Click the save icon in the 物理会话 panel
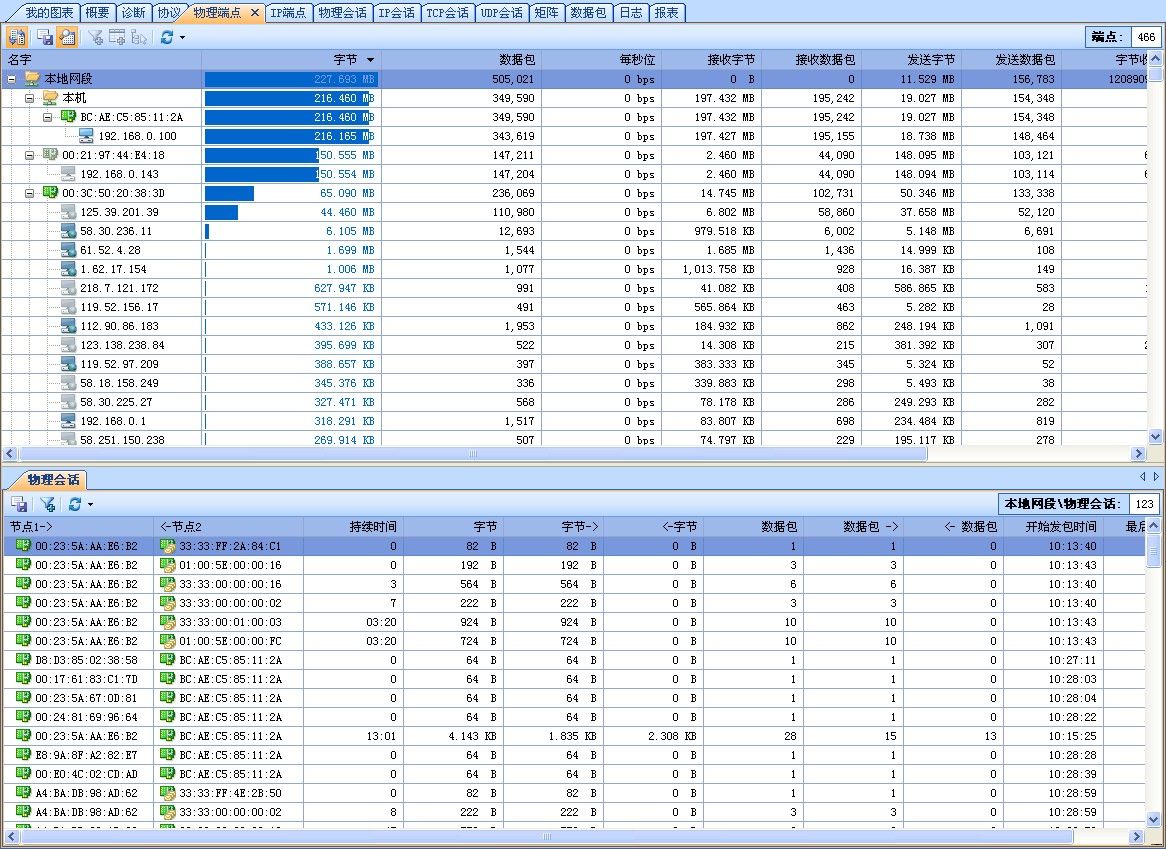 point(19,503)
